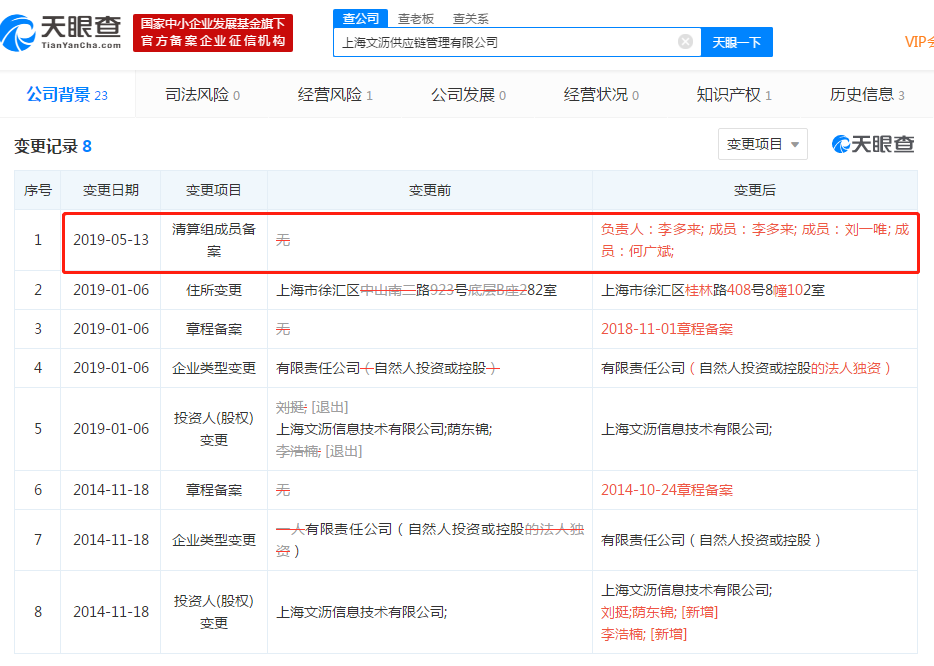Screen dimensions: 934x666
Task: Click 刘挺 [退出] in row 5
Action: pyautogui.click(x=312, y=407)
